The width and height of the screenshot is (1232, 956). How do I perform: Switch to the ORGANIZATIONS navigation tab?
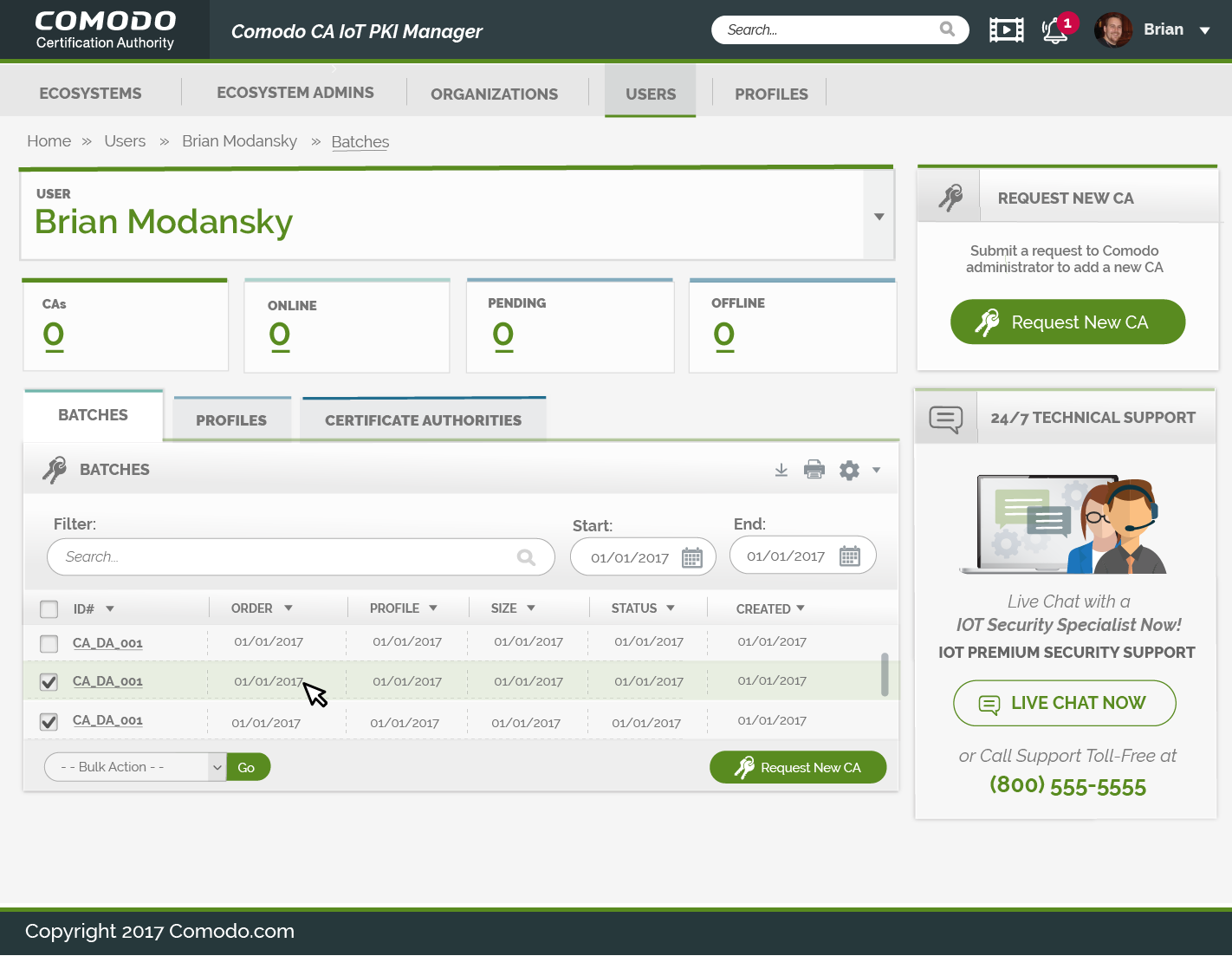495,94
